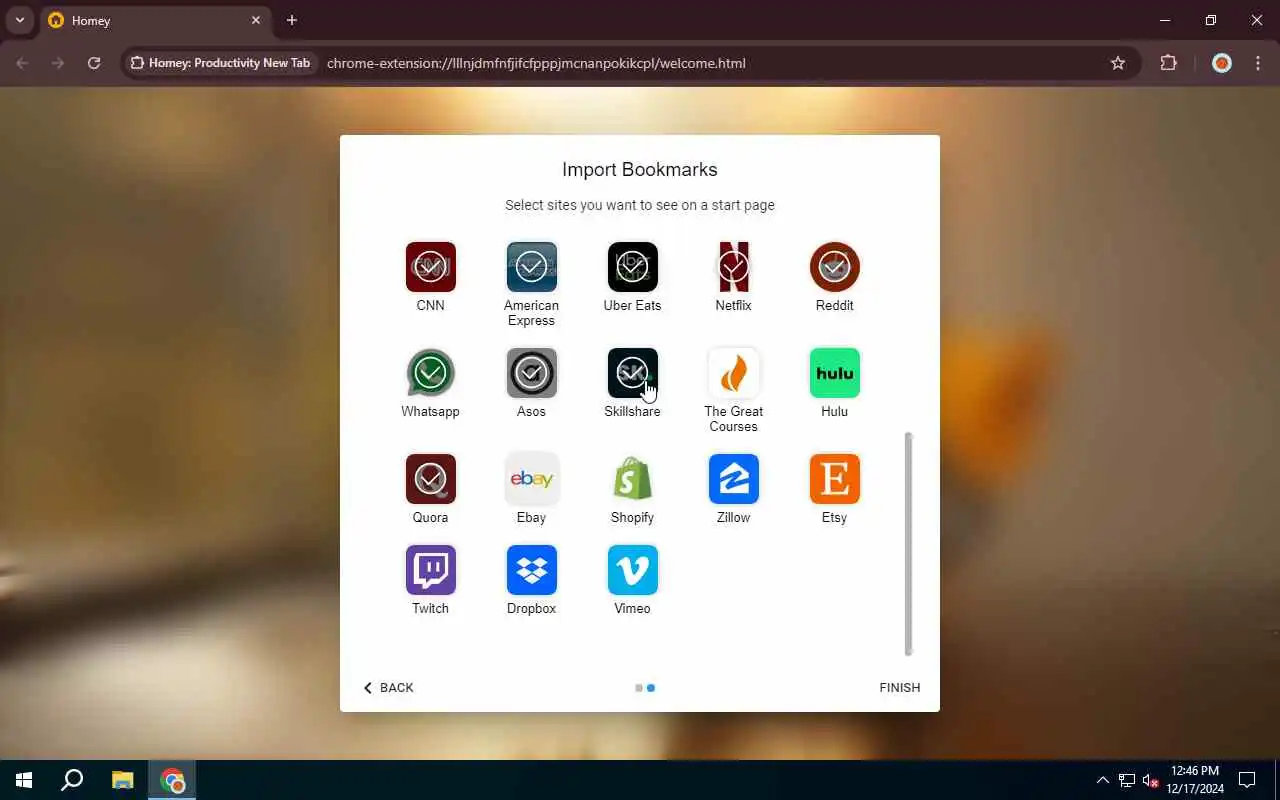Select the Dropbox bookmark icon

(531, 570)
